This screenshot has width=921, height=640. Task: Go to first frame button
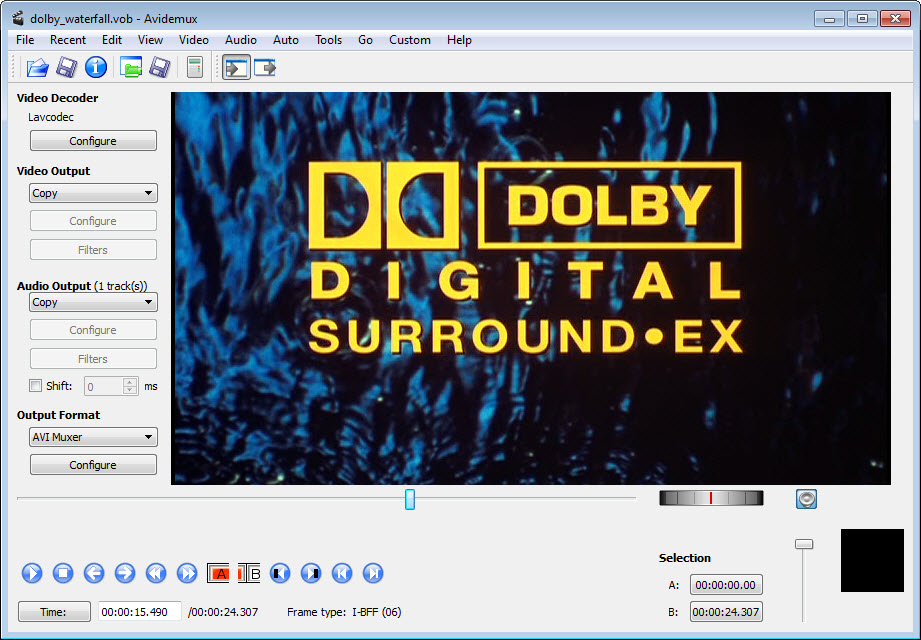(x=342, y=573)
